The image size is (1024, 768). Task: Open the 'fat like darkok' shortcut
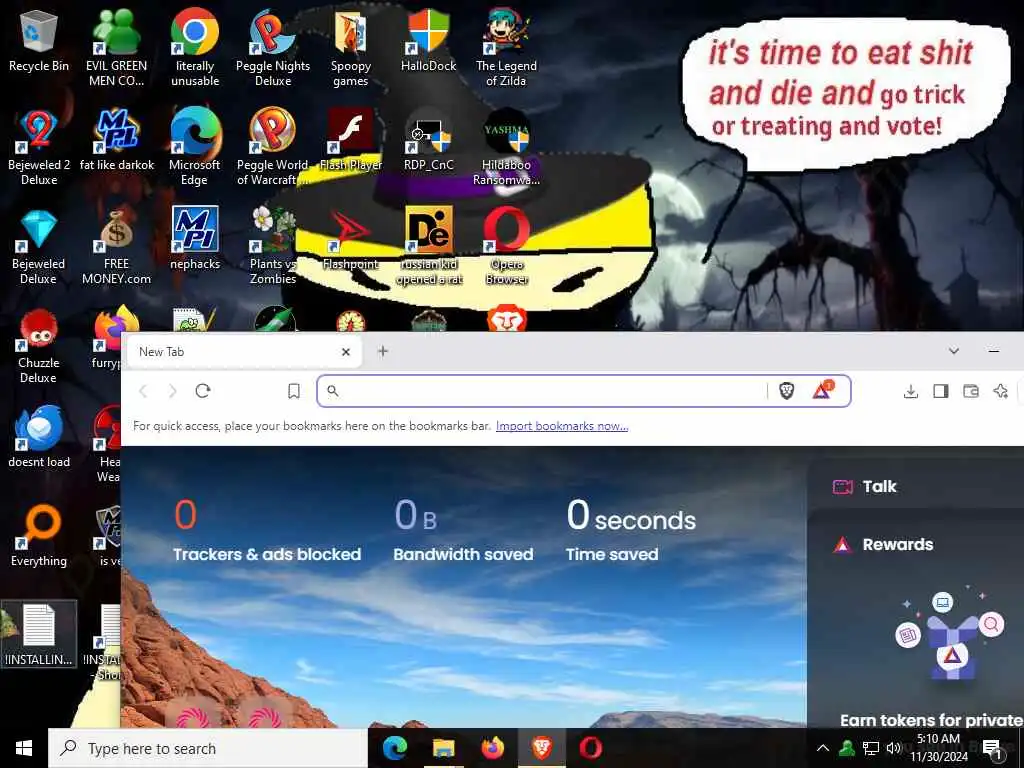(x=116, y=141)
